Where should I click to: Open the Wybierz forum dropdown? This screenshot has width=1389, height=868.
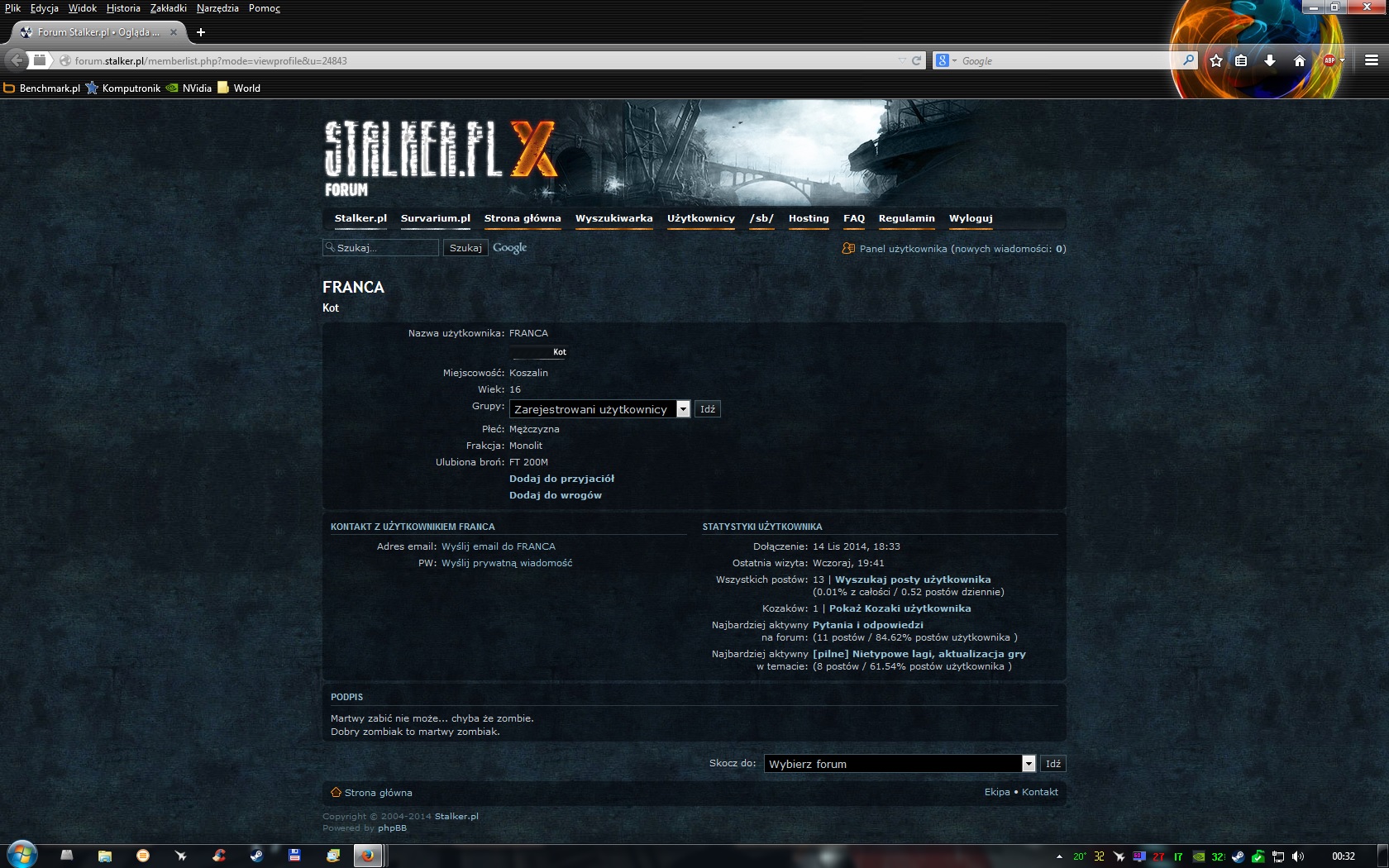tap(900, 764)
